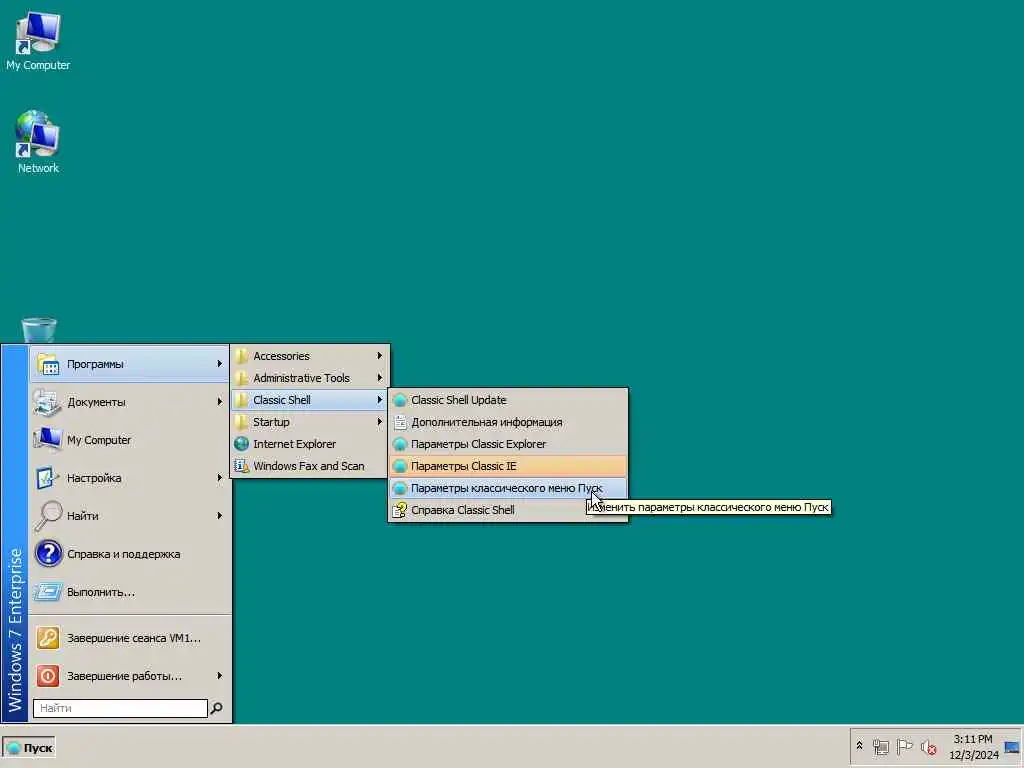Expand the Документы submenu arrow
The height and width of the screenshot is (768, 1024).
coord(219,402)
